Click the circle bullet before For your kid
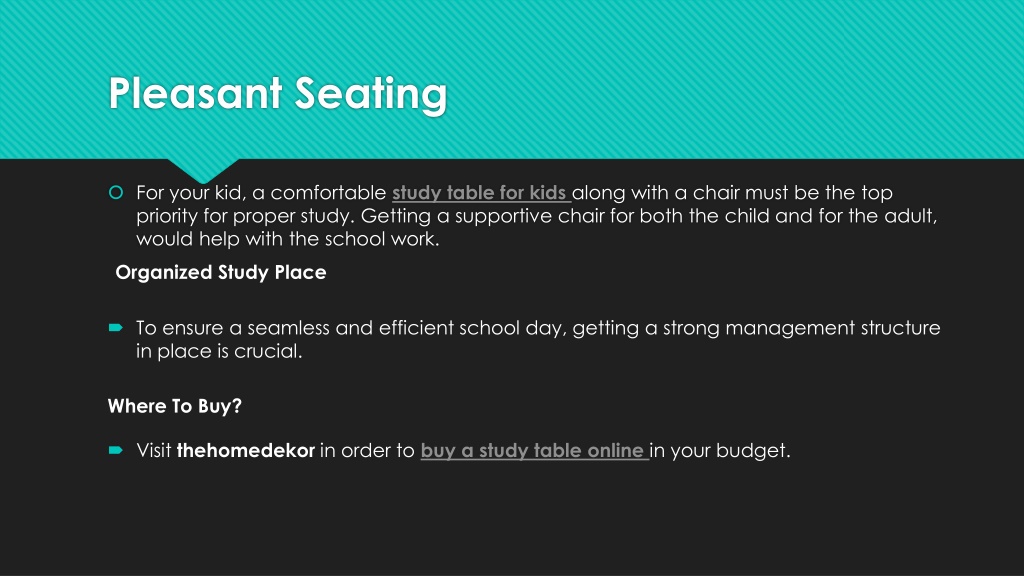Screen dimensions: 1024x576 point(116,193)
